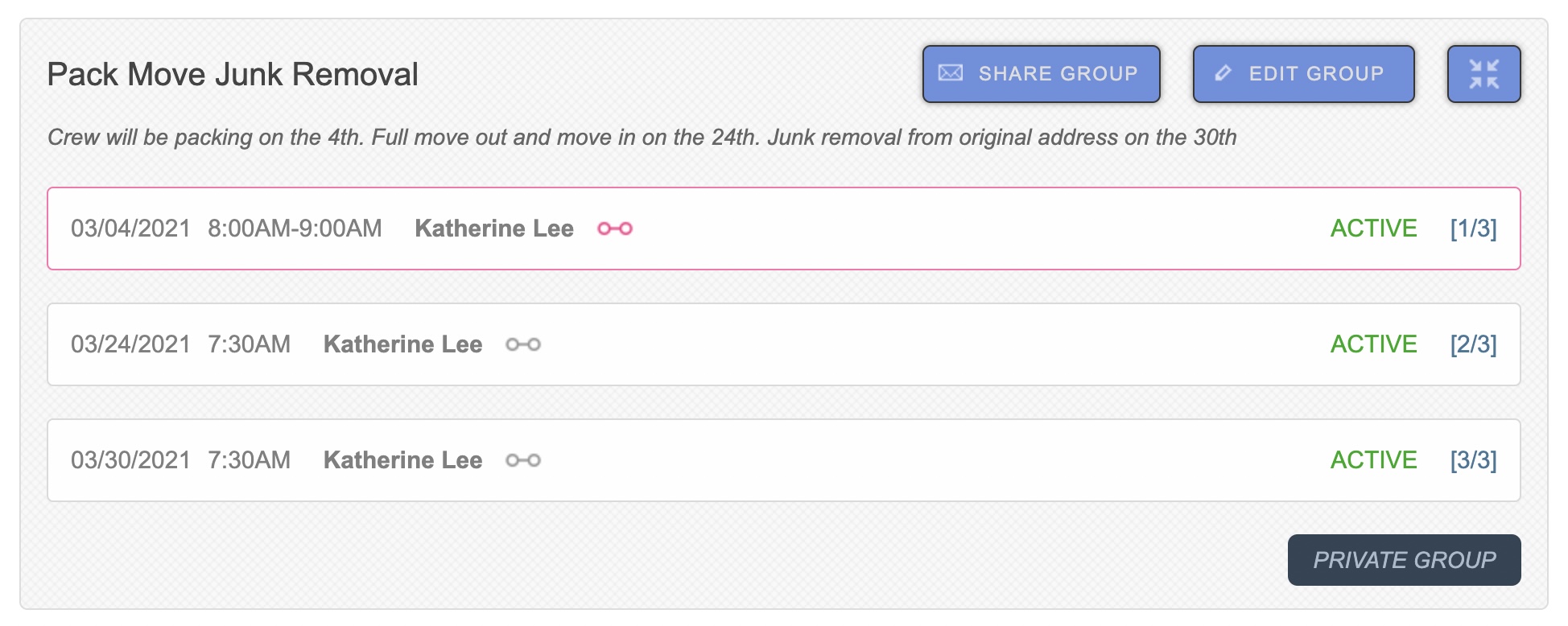
Task: Click the ACTIVE status on the first job
Action: click(x=1373, y=229)
